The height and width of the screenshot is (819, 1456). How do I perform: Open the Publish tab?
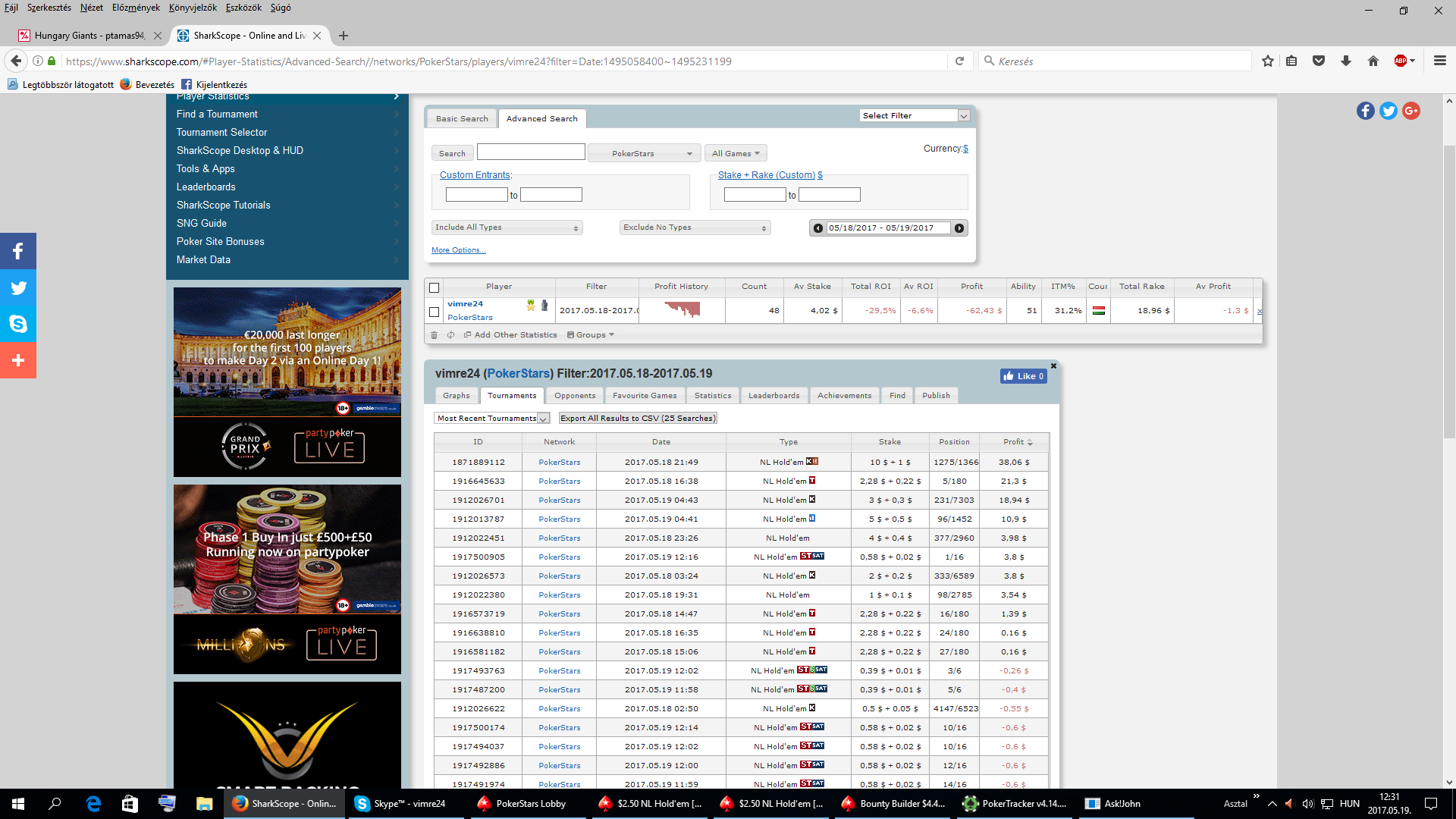coord(936,396)
